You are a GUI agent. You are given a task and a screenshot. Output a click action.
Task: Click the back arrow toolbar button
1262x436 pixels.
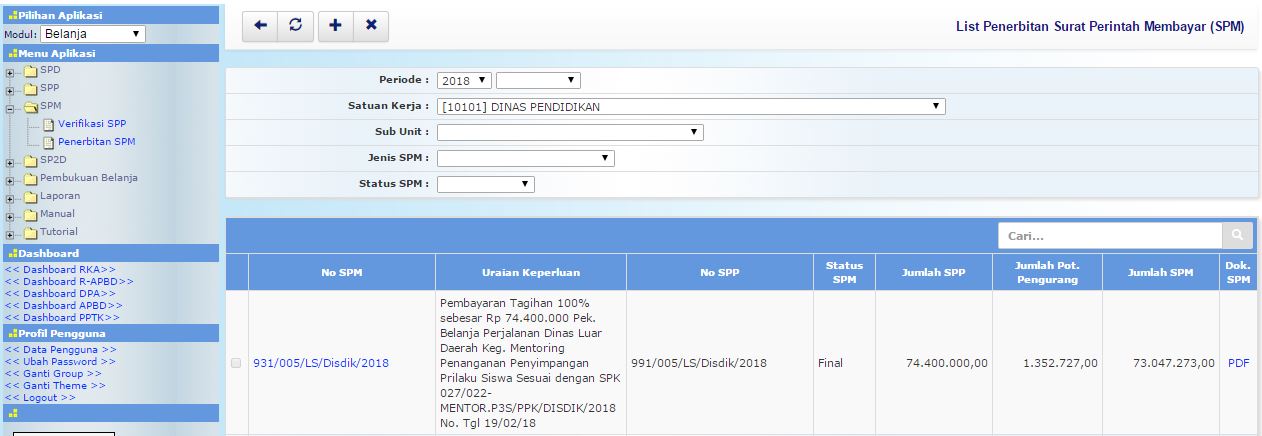tap(260, 26)
